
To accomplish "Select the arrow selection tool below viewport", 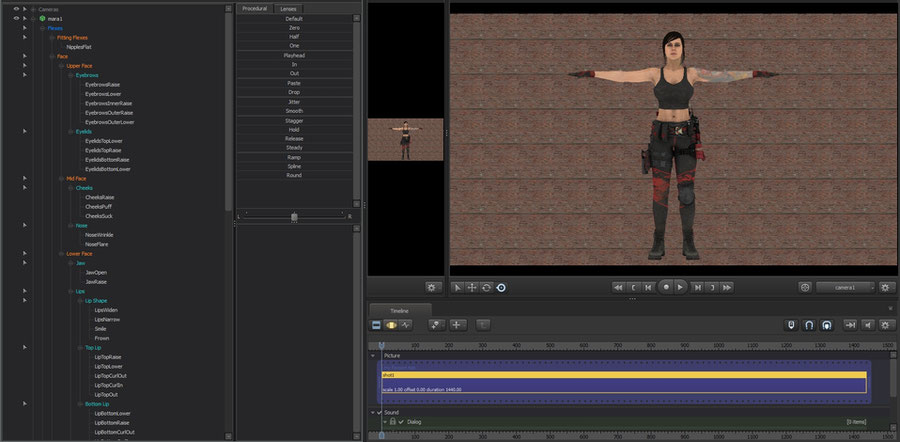I will [x=458, y=287].
